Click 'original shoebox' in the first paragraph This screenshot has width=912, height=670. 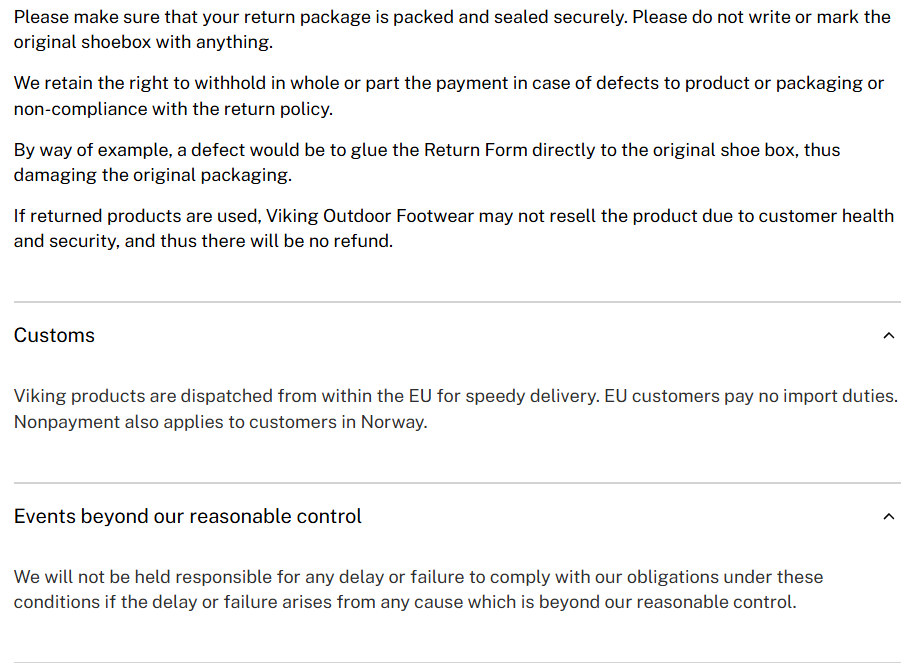tap(78, 43)
